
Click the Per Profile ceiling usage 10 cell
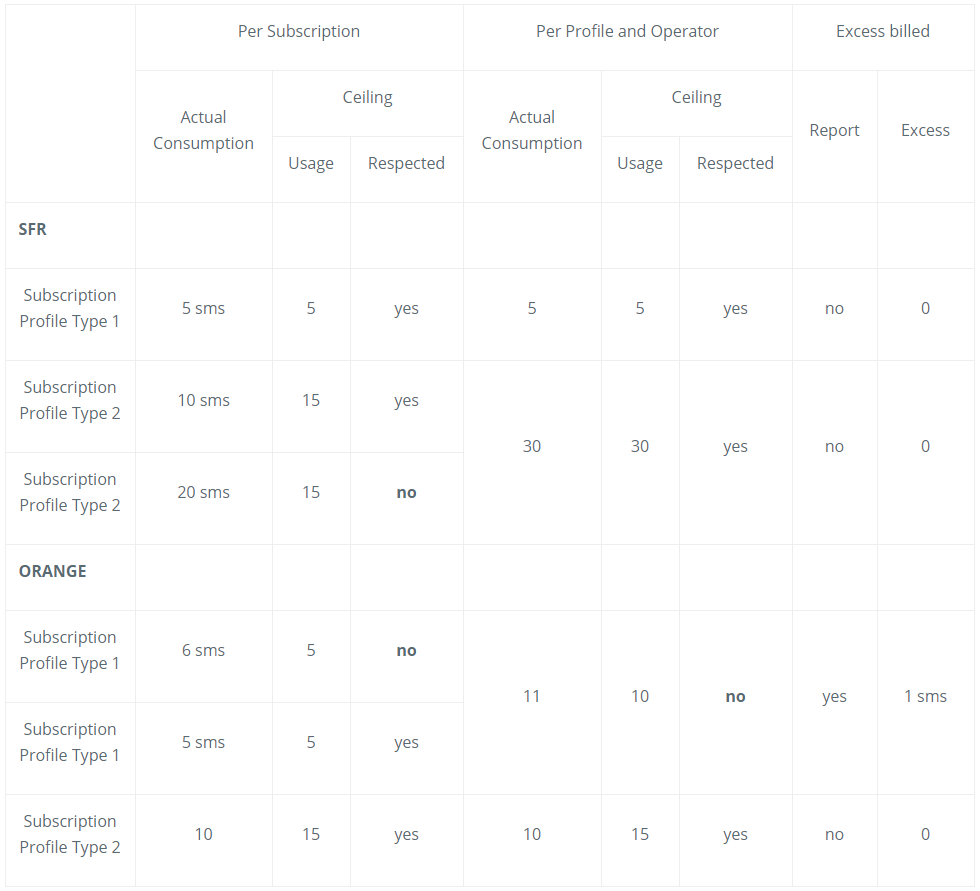640,696
